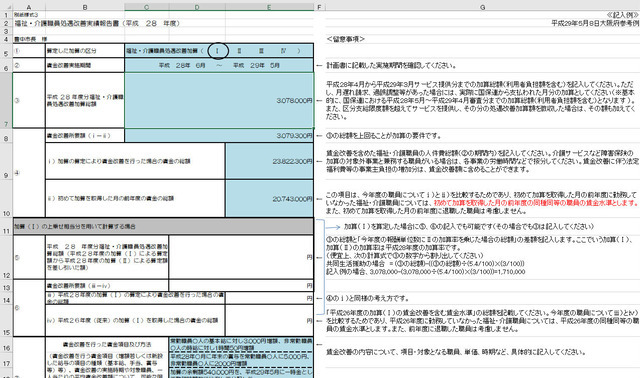Select column B header
This screenshot has width=640, height=378.
(x=85, y=7)
